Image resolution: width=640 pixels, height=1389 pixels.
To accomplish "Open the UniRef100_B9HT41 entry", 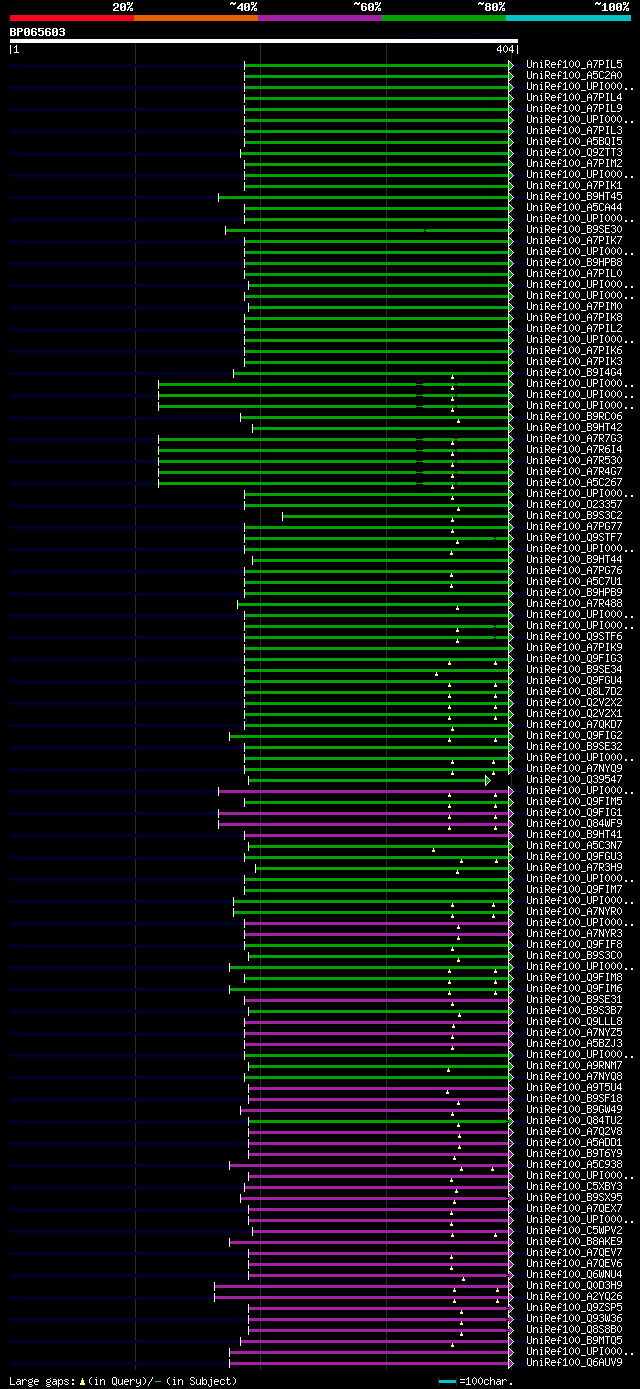I will coord(574,834).
